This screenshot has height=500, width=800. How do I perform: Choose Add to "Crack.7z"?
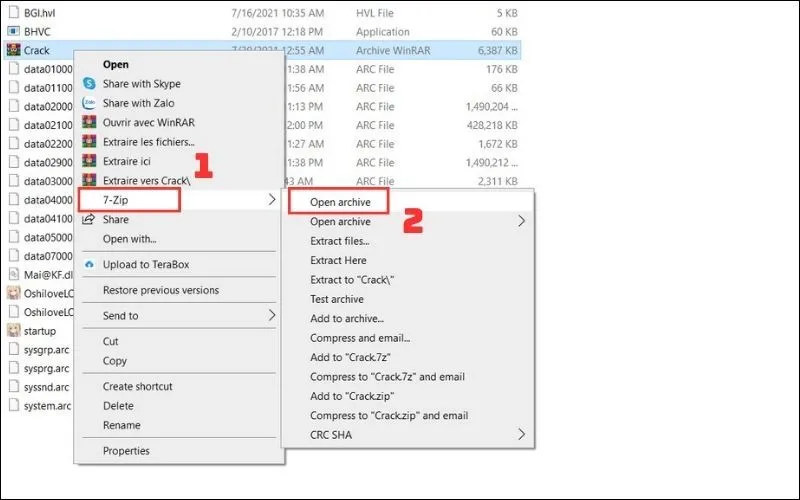pyautogui.click(x=350, y=357)
